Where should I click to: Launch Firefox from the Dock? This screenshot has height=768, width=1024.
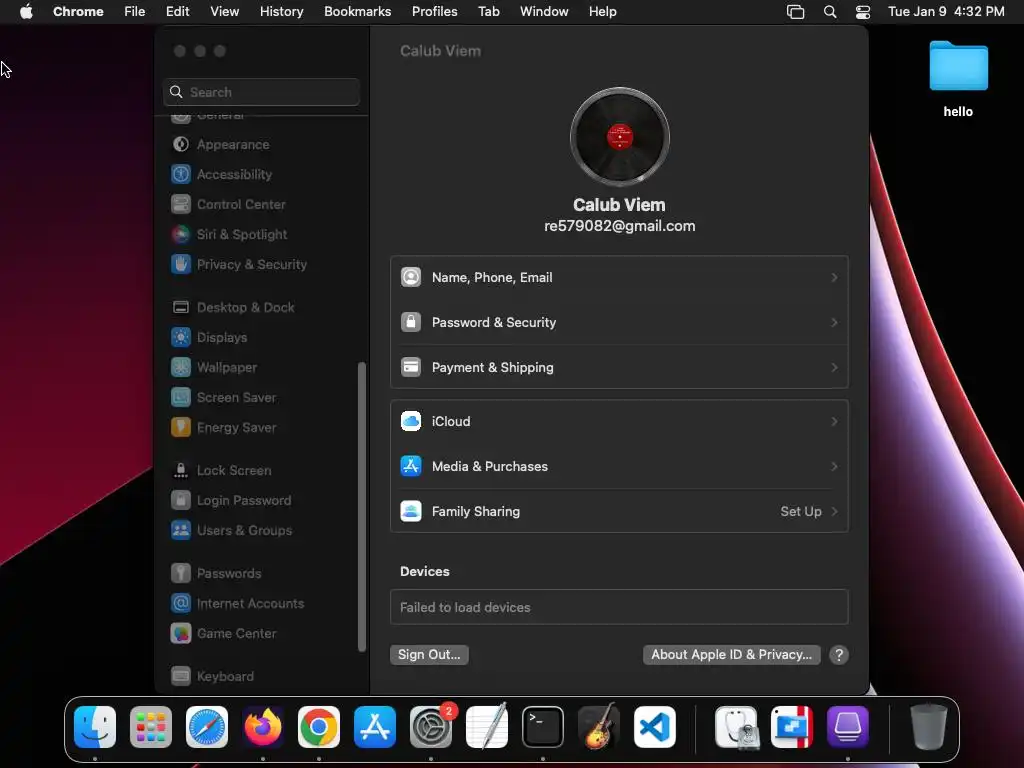[x=263, y=727]
